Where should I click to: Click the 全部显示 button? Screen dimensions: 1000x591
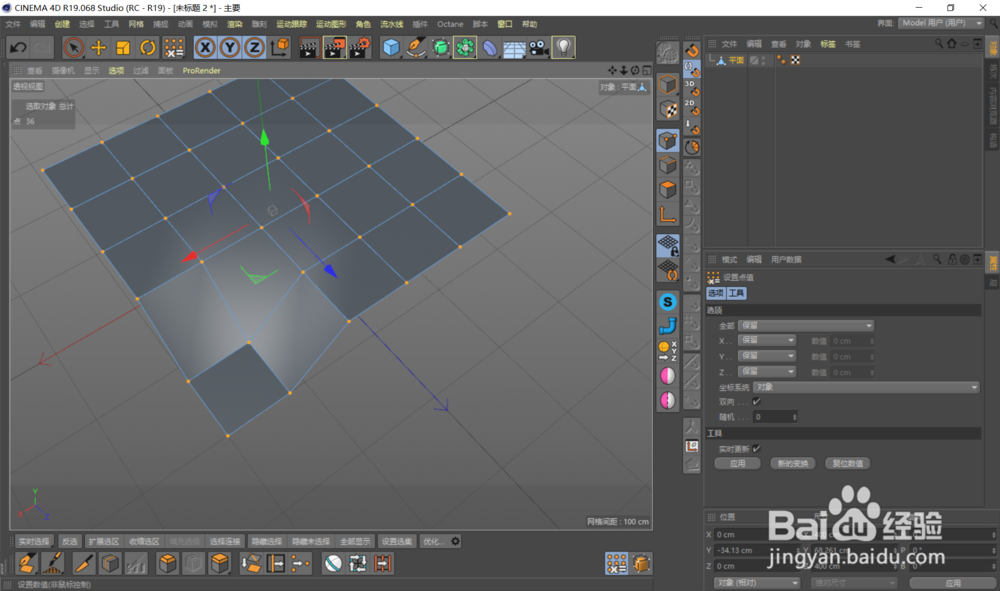pyautogui.click(x=355, y=541)
